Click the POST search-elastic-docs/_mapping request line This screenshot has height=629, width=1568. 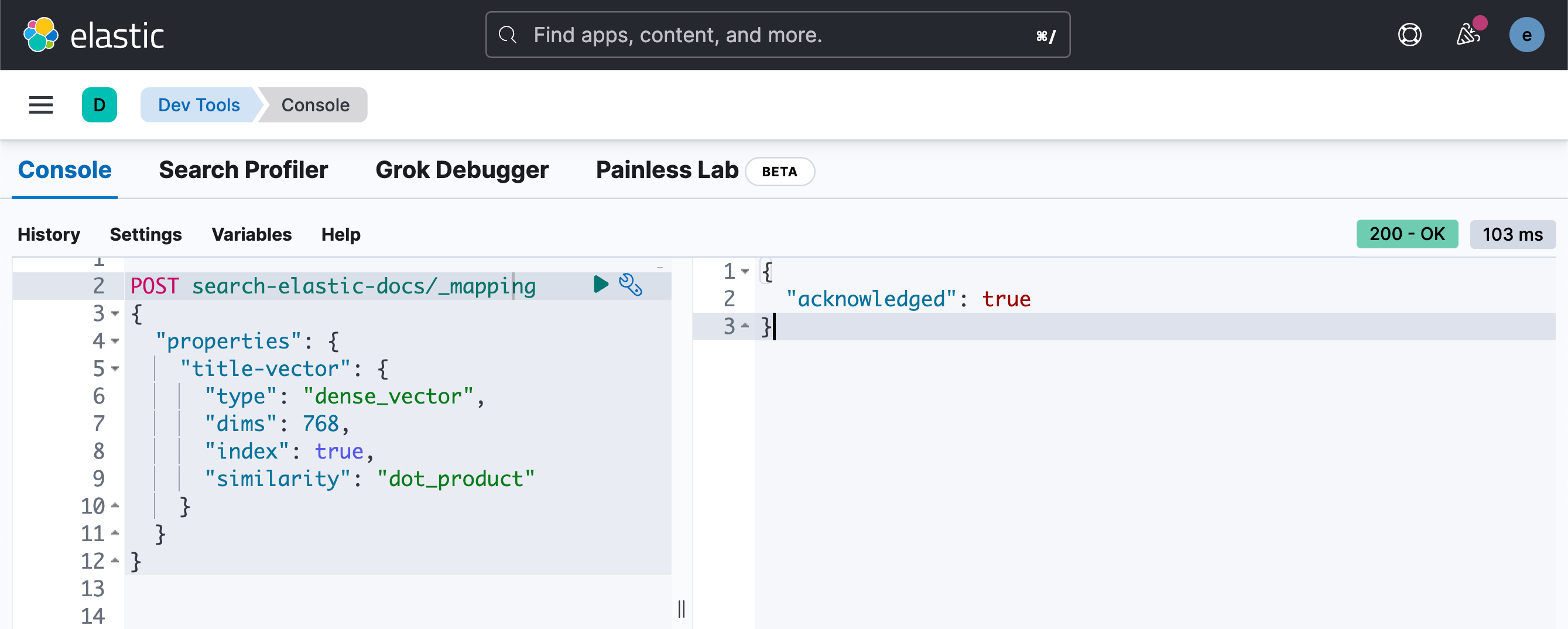333,286
